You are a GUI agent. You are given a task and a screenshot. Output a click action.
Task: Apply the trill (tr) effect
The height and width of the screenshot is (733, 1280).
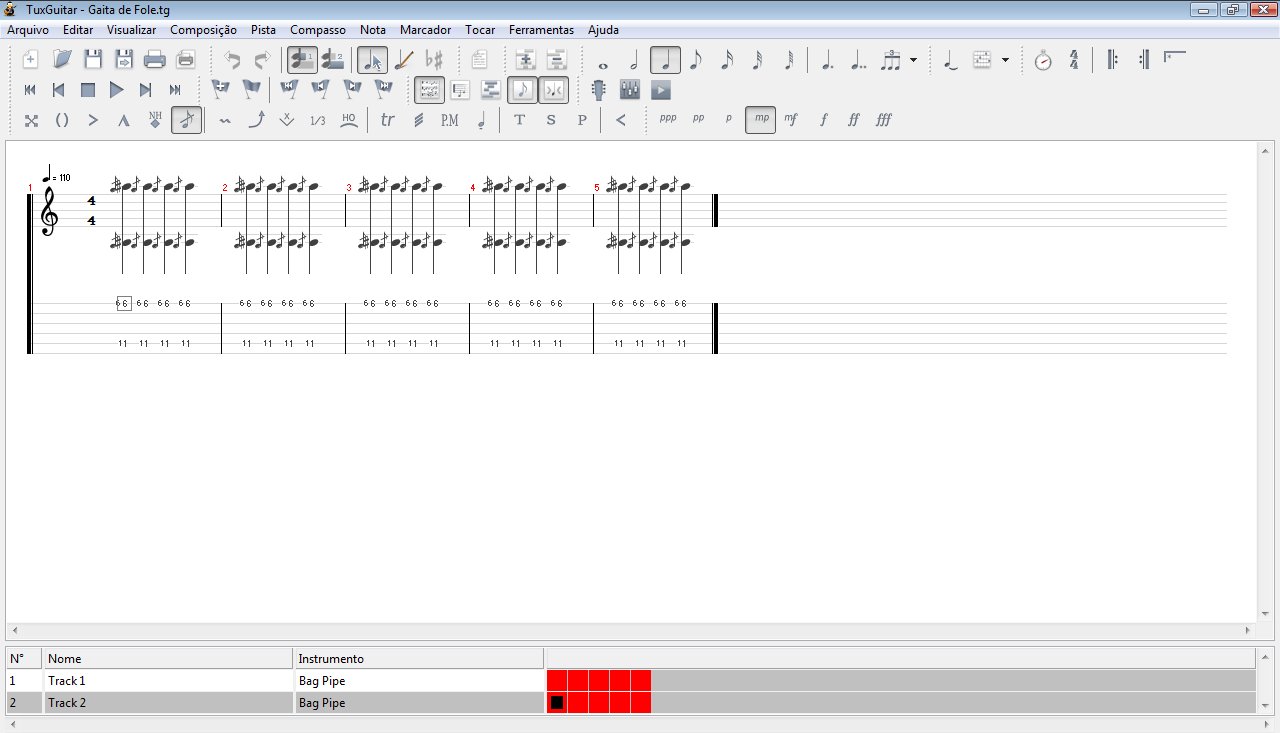point(388,120)
